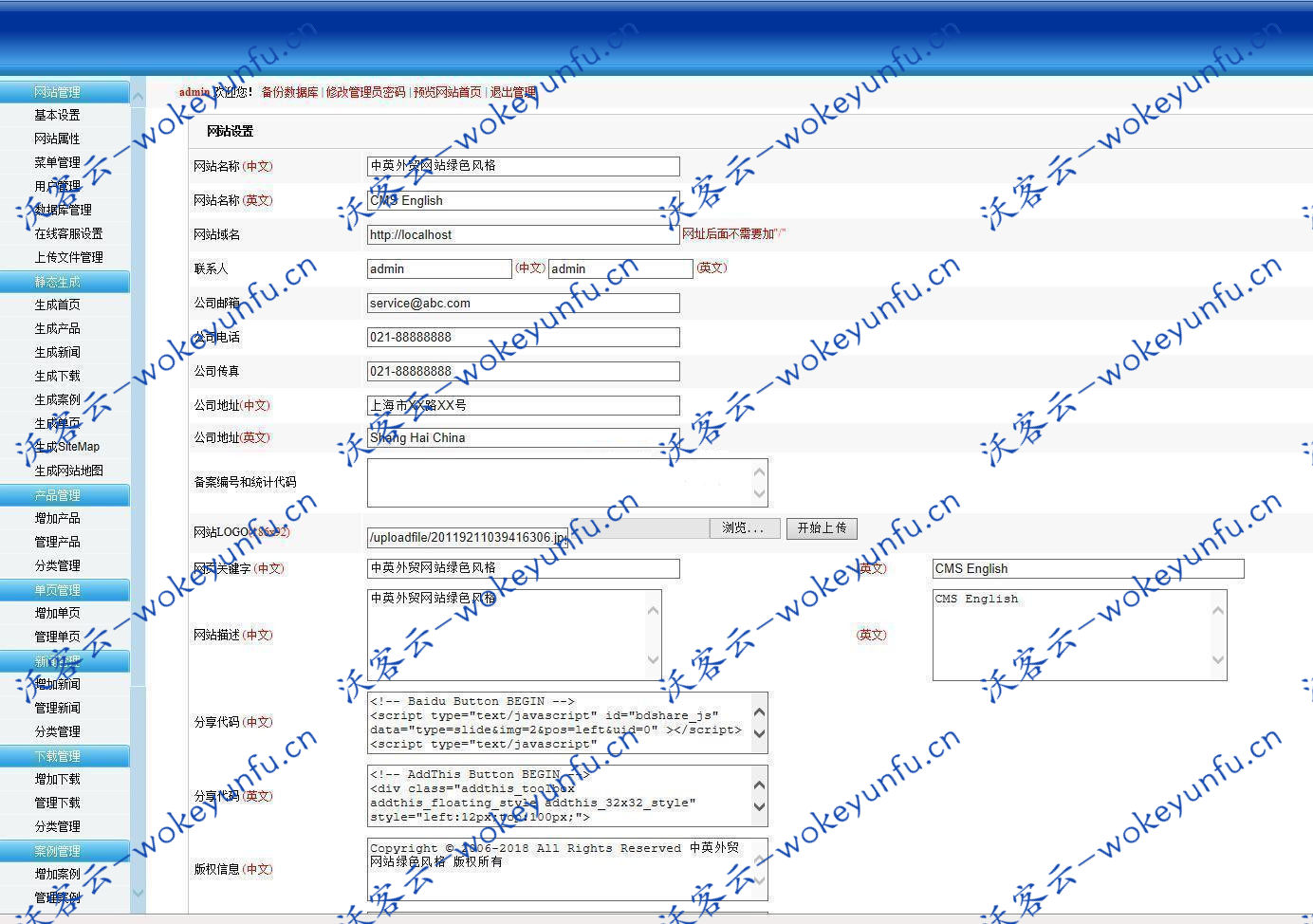Open 增加下载 page

pyautogui.click(x=57, y=779)
